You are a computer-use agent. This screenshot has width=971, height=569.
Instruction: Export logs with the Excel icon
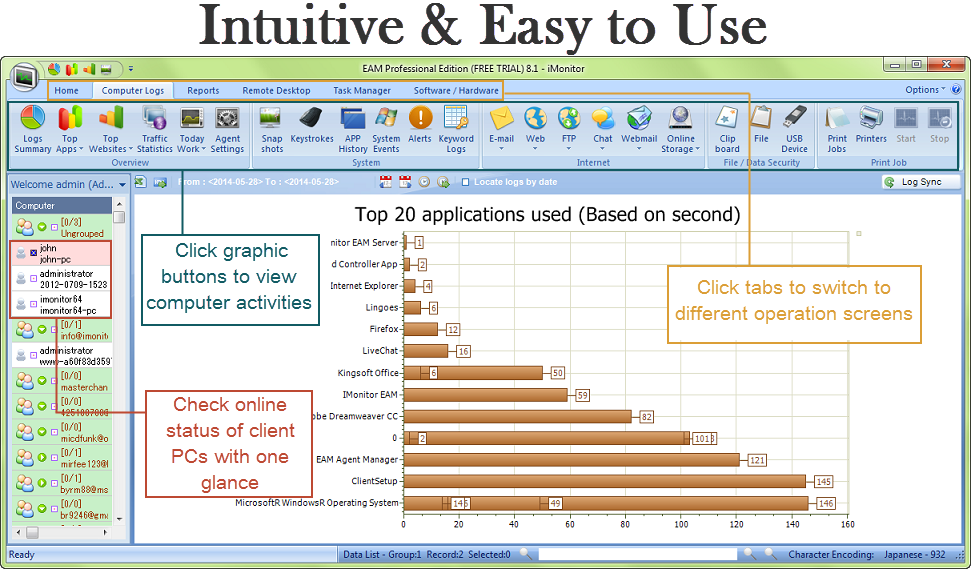[141, 182]
